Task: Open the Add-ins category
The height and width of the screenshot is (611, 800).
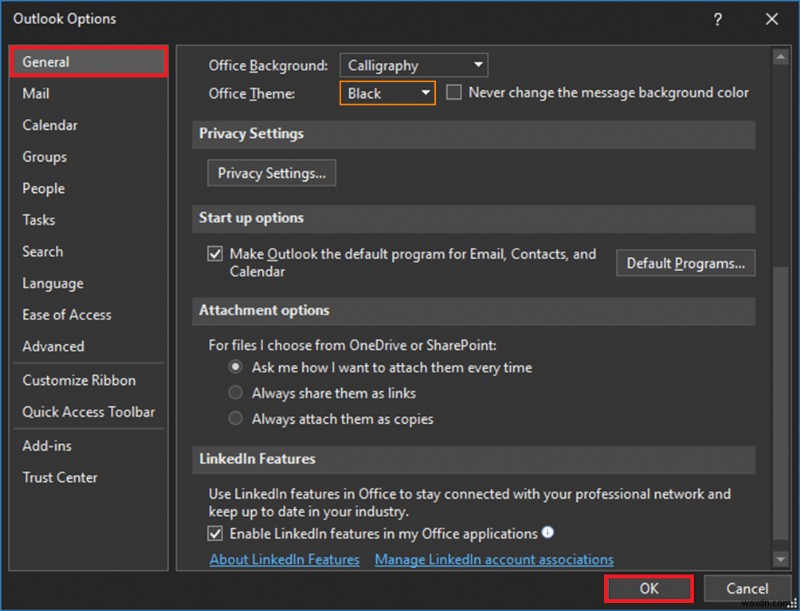Action: pos(89,446)
